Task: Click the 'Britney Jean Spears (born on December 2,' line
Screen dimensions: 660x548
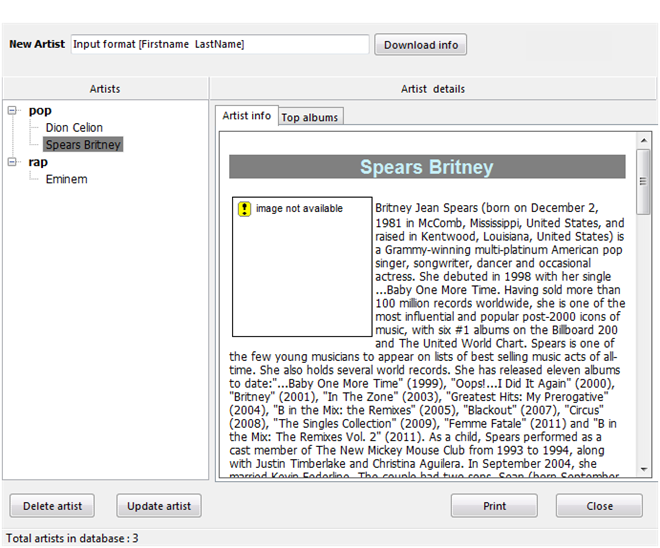Action: point(487,208)
